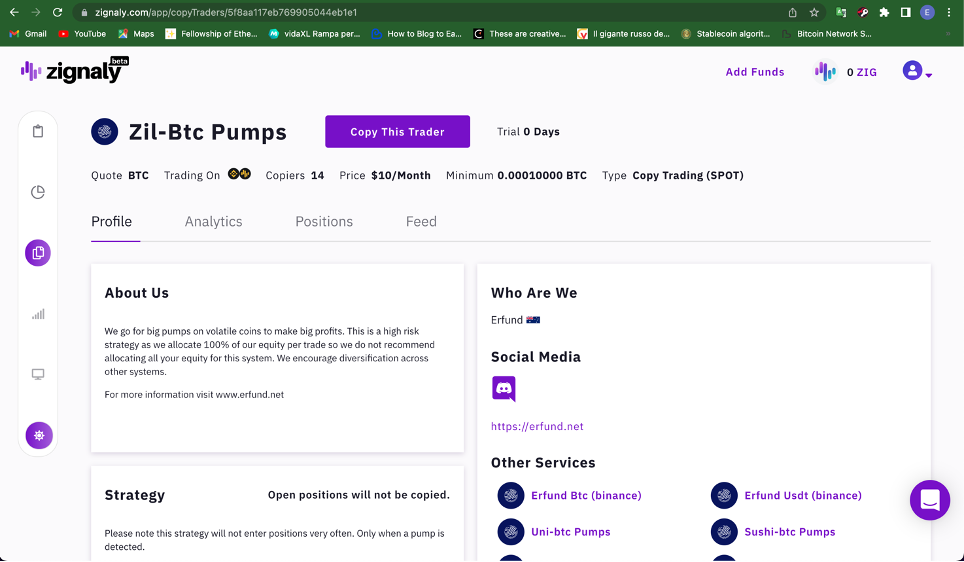
Task: Toggle the browser side panel icon
Action: point(906,12)
